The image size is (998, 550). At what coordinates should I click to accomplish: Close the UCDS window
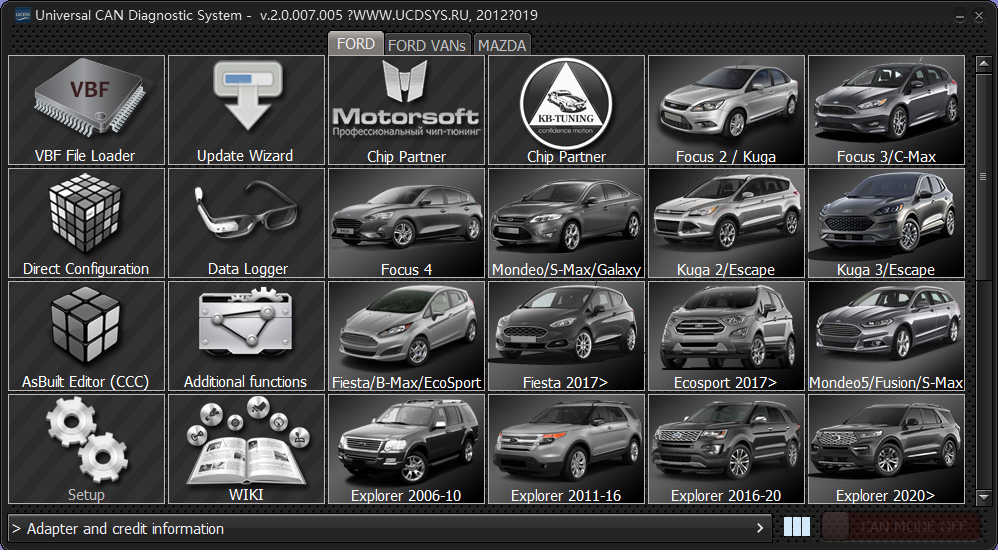pyautogui.click(x=979, y=17)
